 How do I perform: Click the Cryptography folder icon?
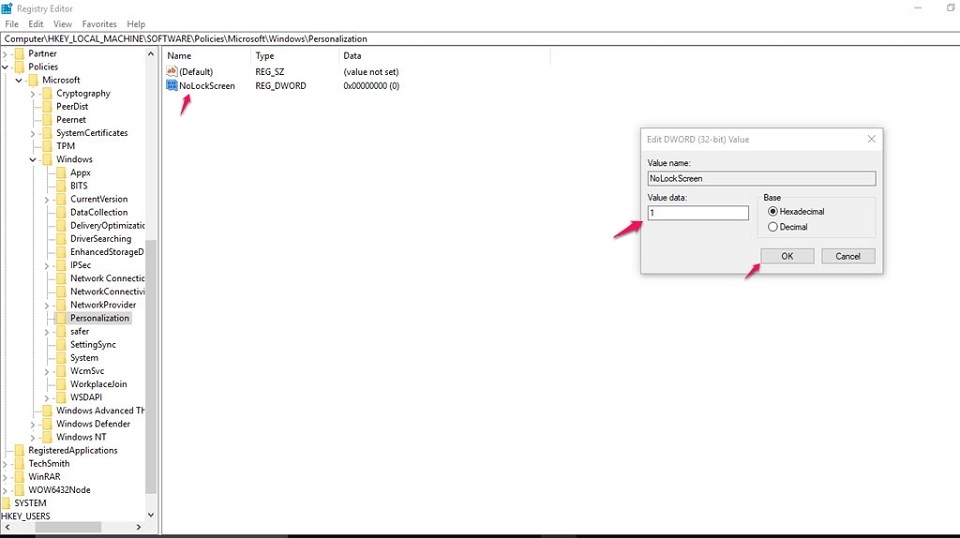click(47, 93)
